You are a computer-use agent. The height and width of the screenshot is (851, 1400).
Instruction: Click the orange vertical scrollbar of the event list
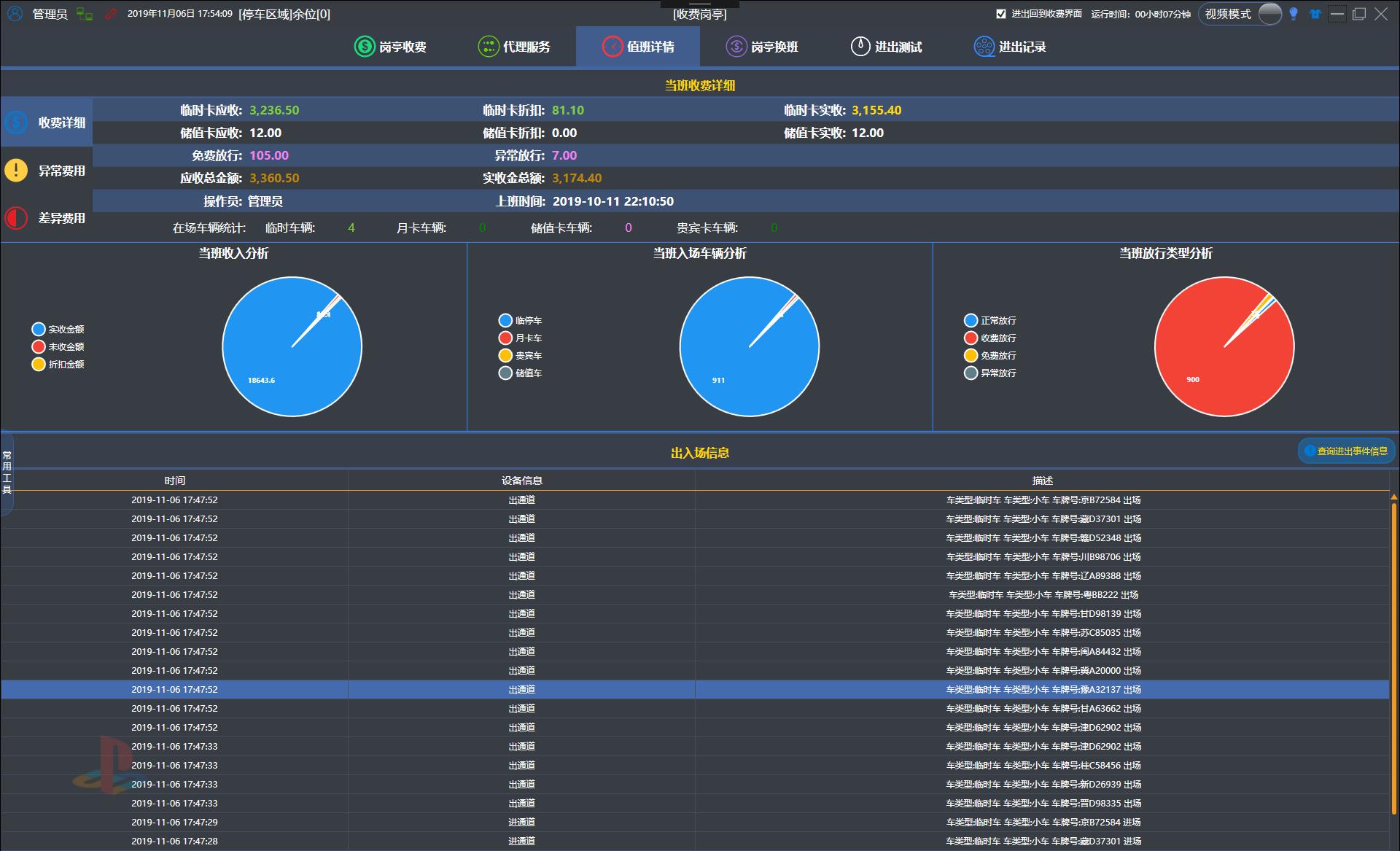1393,656
